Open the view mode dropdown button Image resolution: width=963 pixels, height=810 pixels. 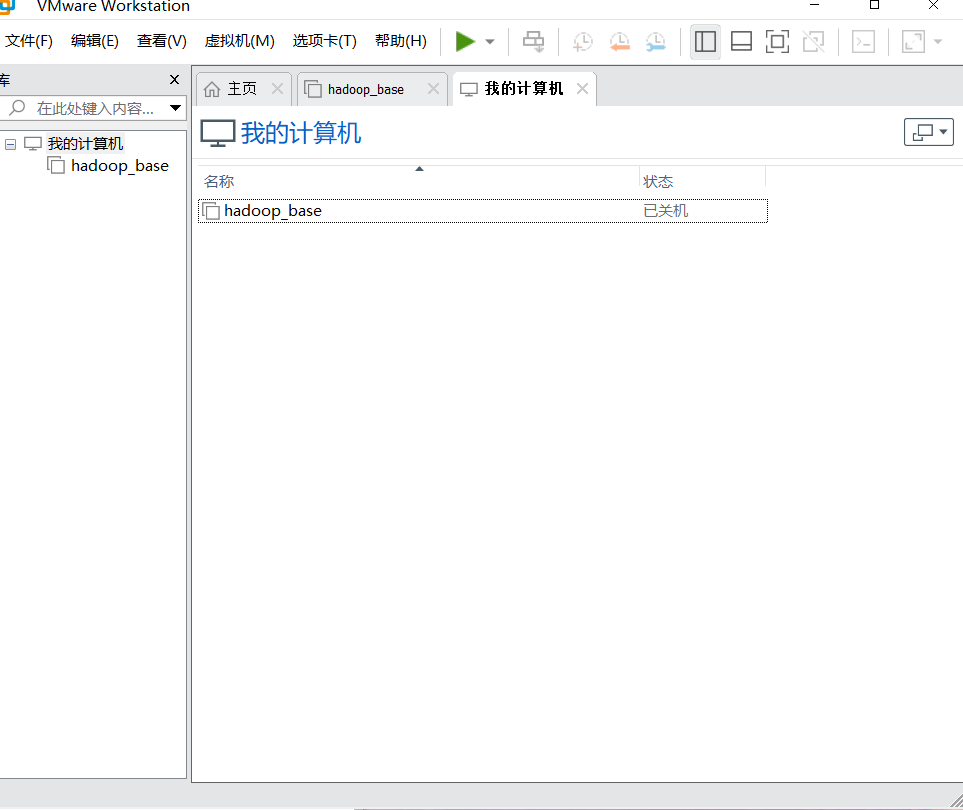point(929,132)
